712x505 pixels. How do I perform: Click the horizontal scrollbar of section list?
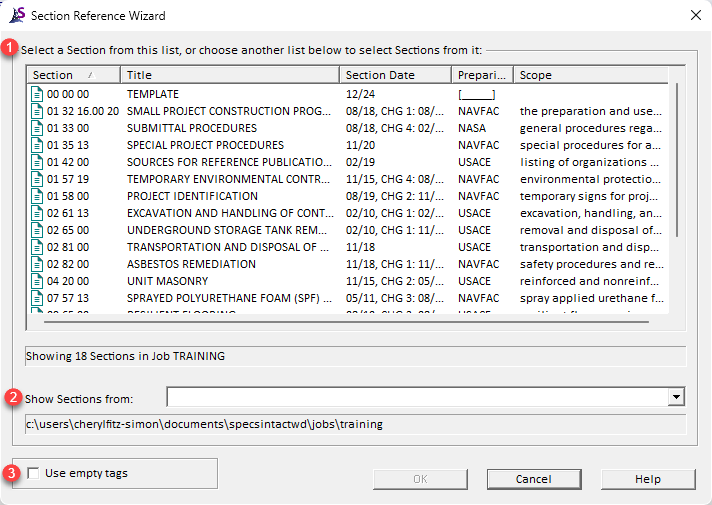[346, 322]
